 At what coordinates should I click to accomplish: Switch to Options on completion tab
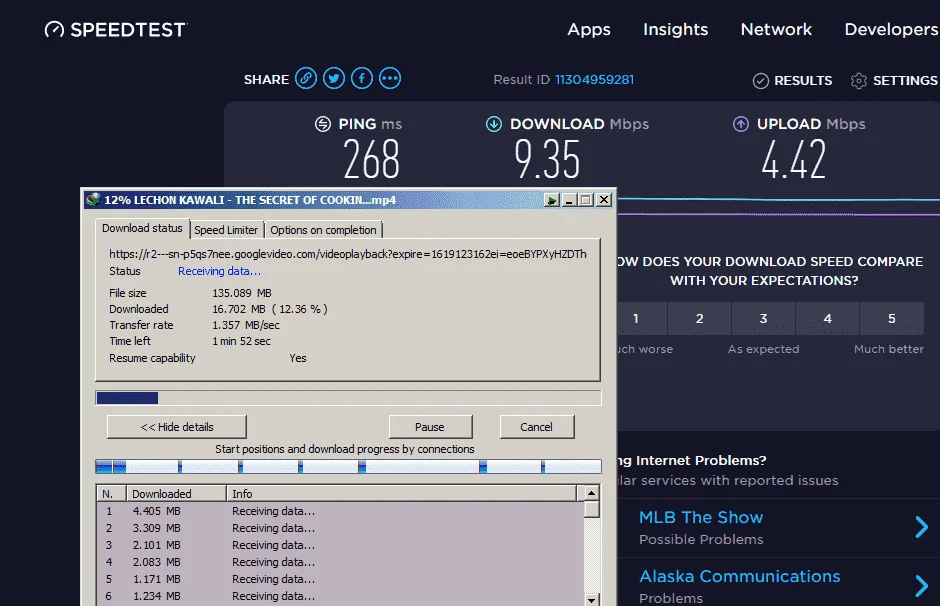point(323,230)
